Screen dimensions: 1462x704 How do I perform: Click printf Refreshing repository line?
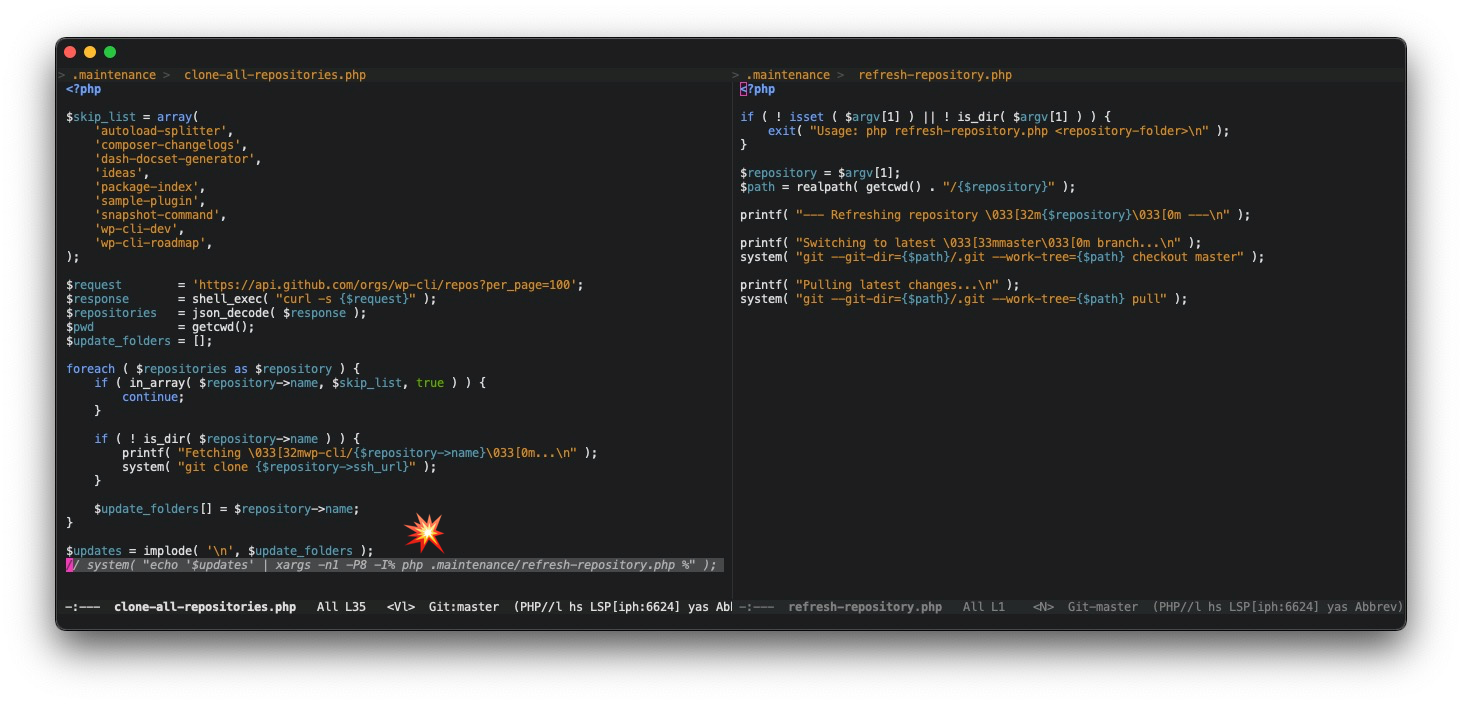click(x=995, y=215)
